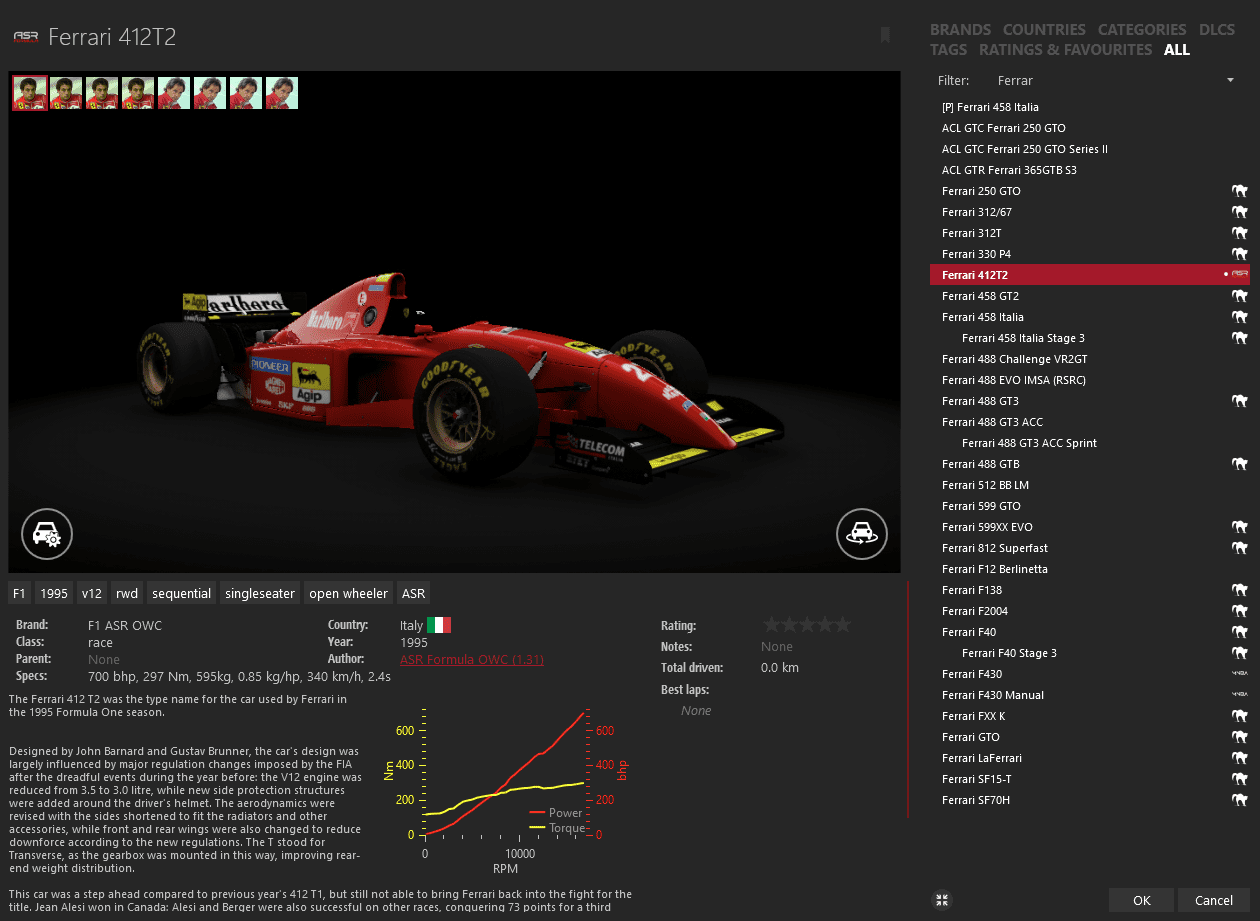Image resolution: width=1260 pixels, height=921 pixels.
Task: Switch to the COUNTRIES tab
Action: click(x=1044, y=30)
